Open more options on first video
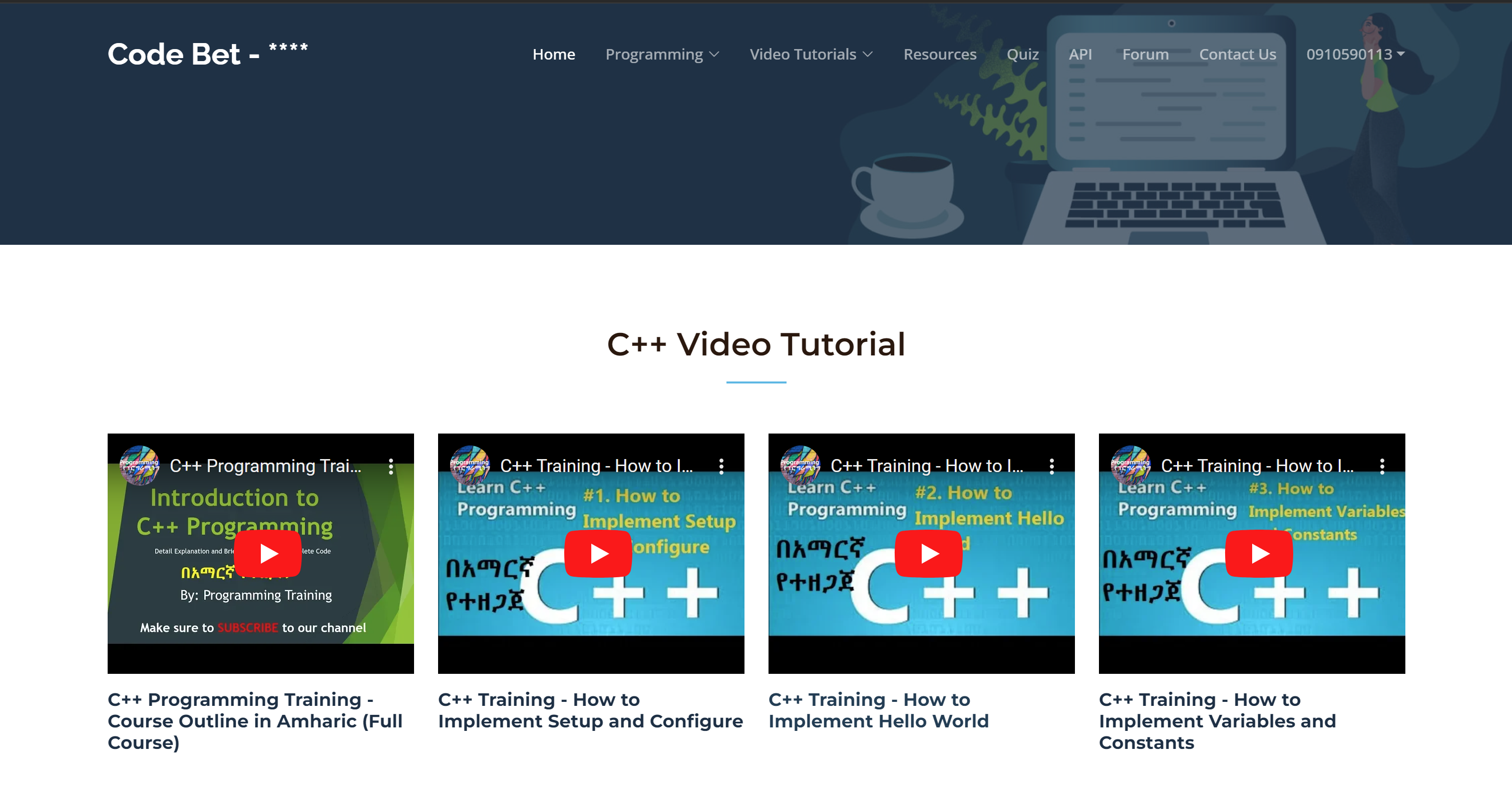 coord(391,467)
